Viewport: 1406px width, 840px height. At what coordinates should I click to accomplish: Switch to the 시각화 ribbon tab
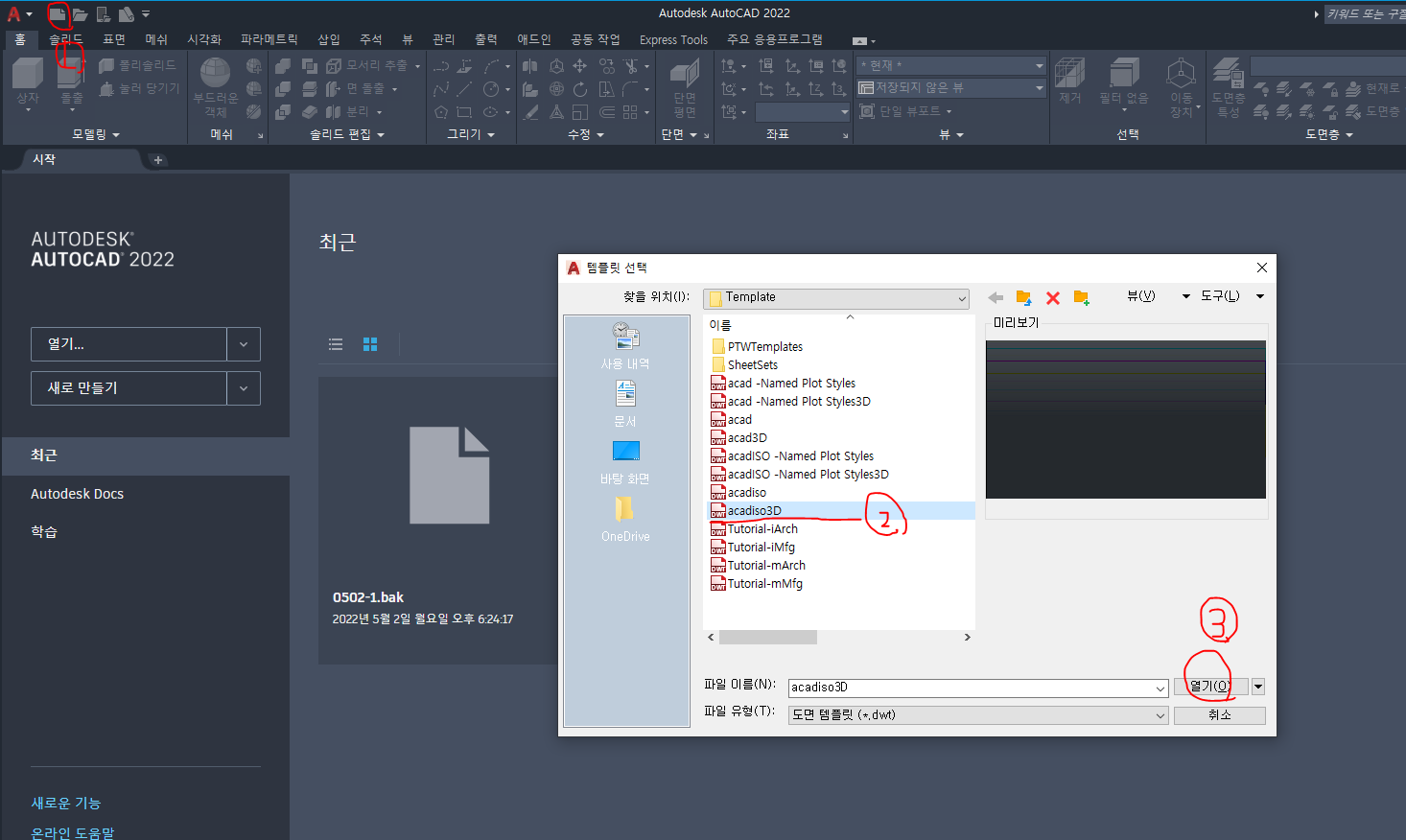(204, 39)
